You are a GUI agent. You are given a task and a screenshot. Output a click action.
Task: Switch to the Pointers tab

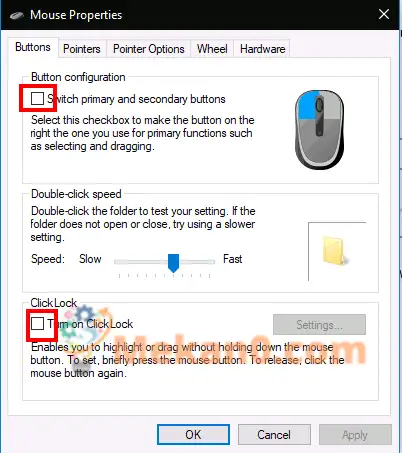[x=82, y=49]
